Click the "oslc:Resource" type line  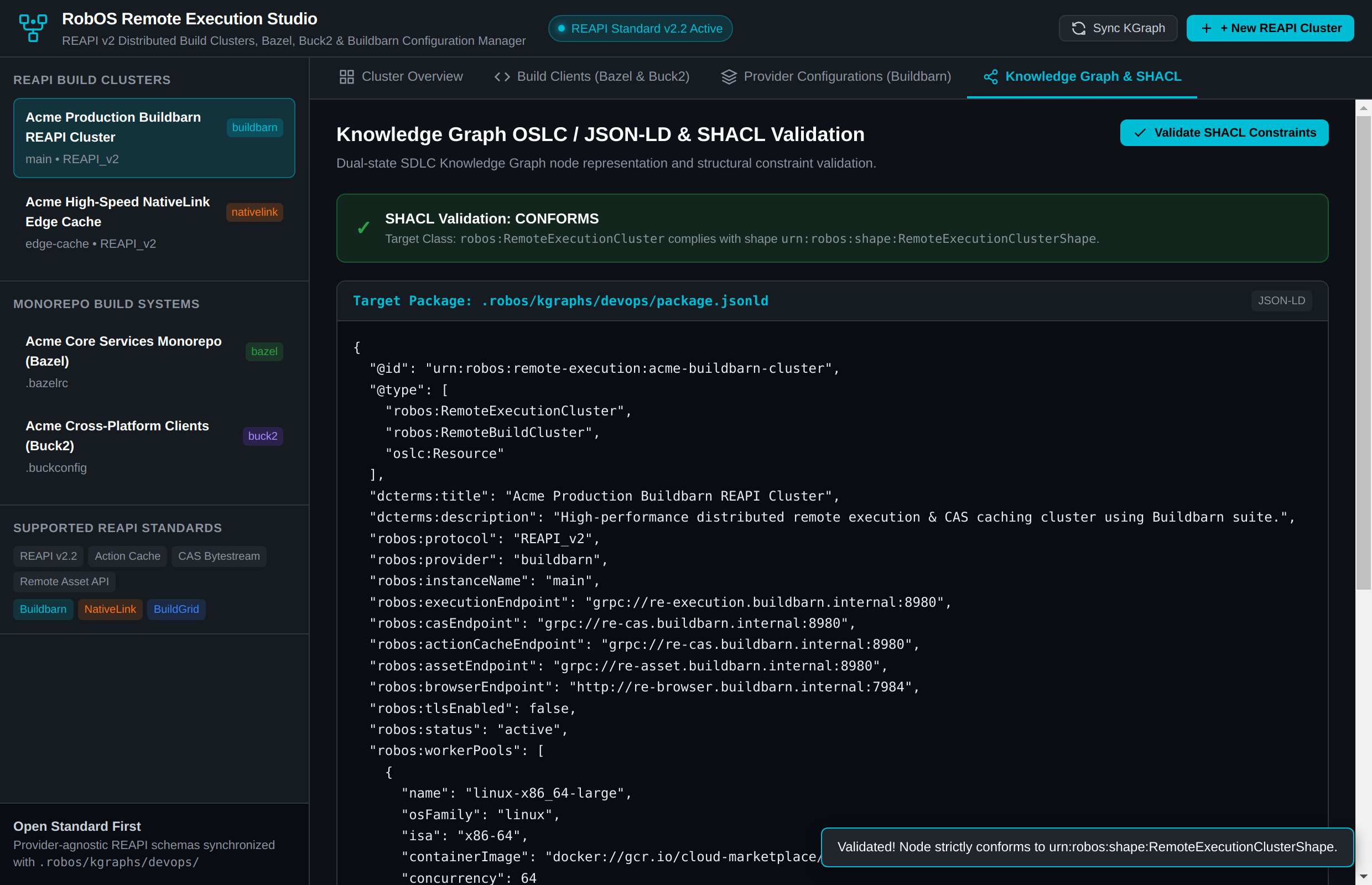click(x=444, y=454)
